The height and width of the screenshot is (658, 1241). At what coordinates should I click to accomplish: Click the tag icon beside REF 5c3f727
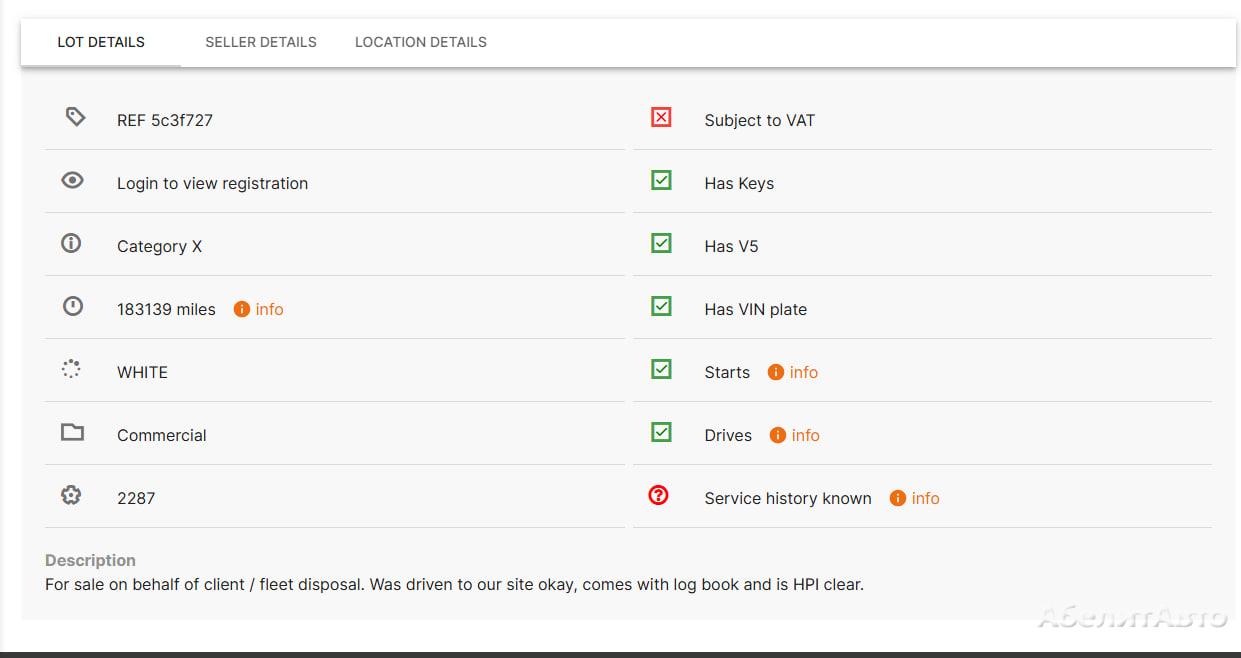point(74,118)
